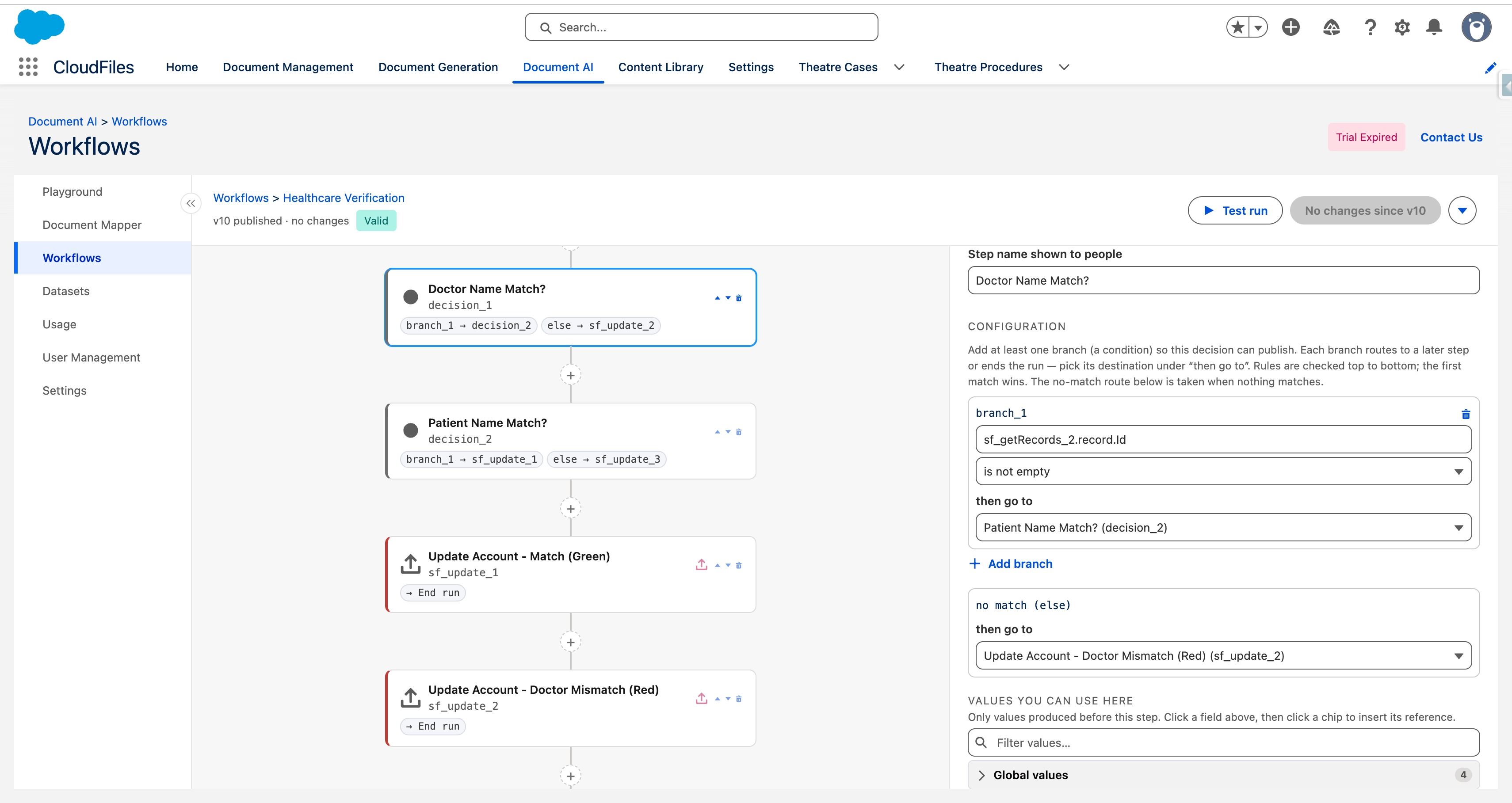Select Playground in the sidebar
Image resolution: width=1512 pixels, height=803 pixels.
tap(103, 192)
